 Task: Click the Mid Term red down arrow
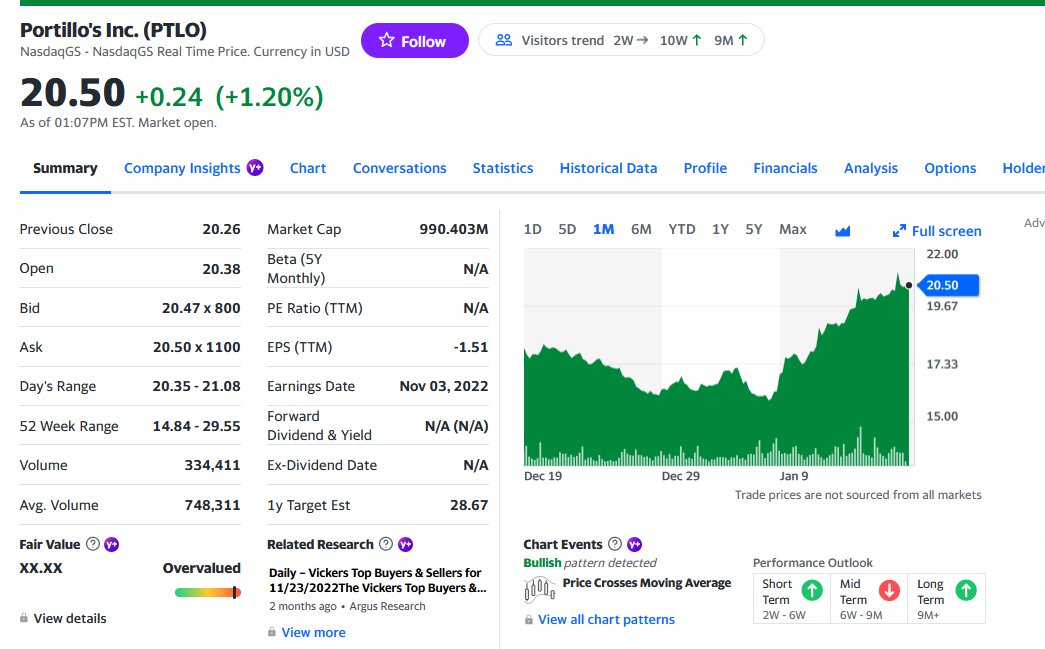coord(889,590)
